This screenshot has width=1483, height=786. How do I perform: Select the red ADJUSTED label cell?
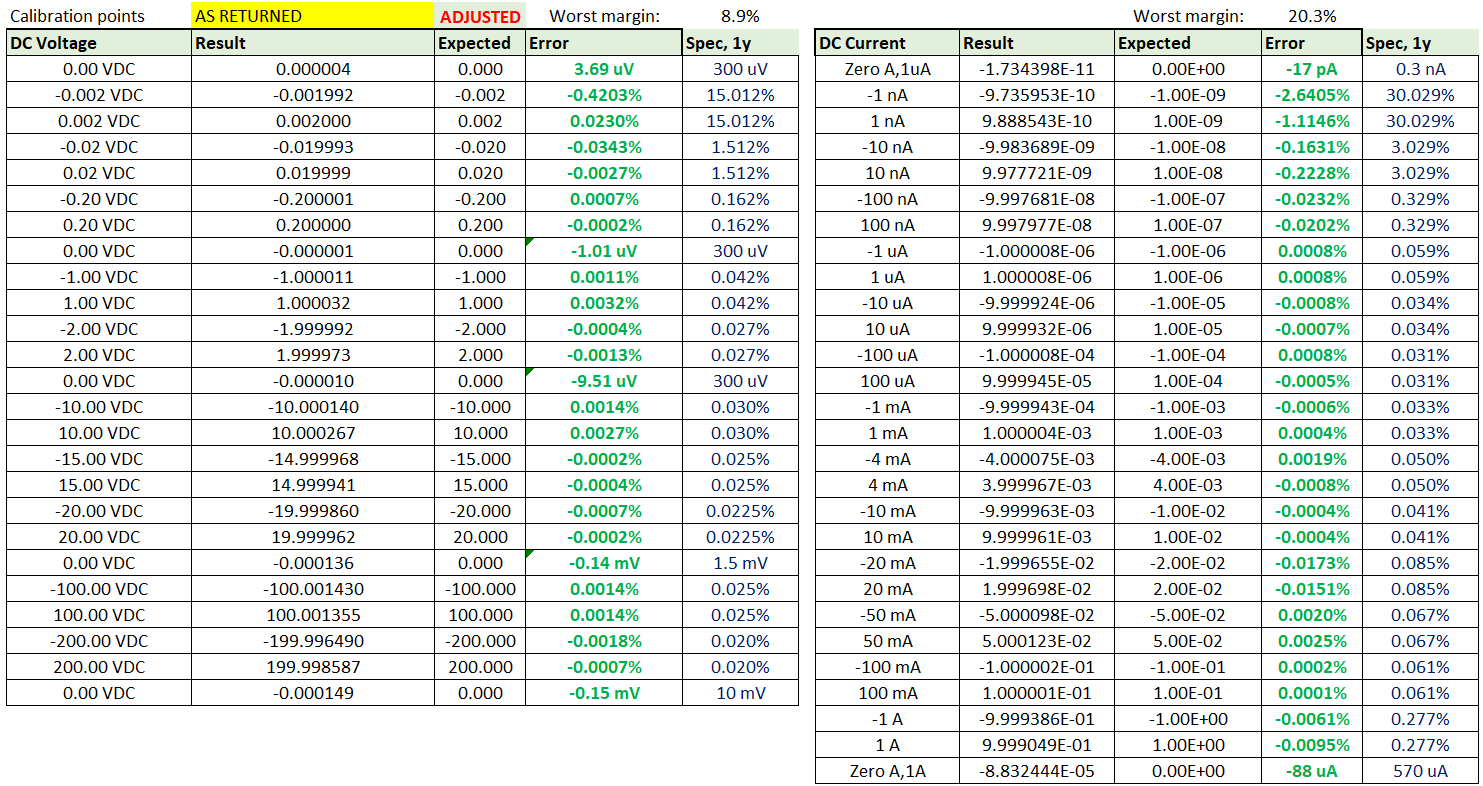(480, 17)
